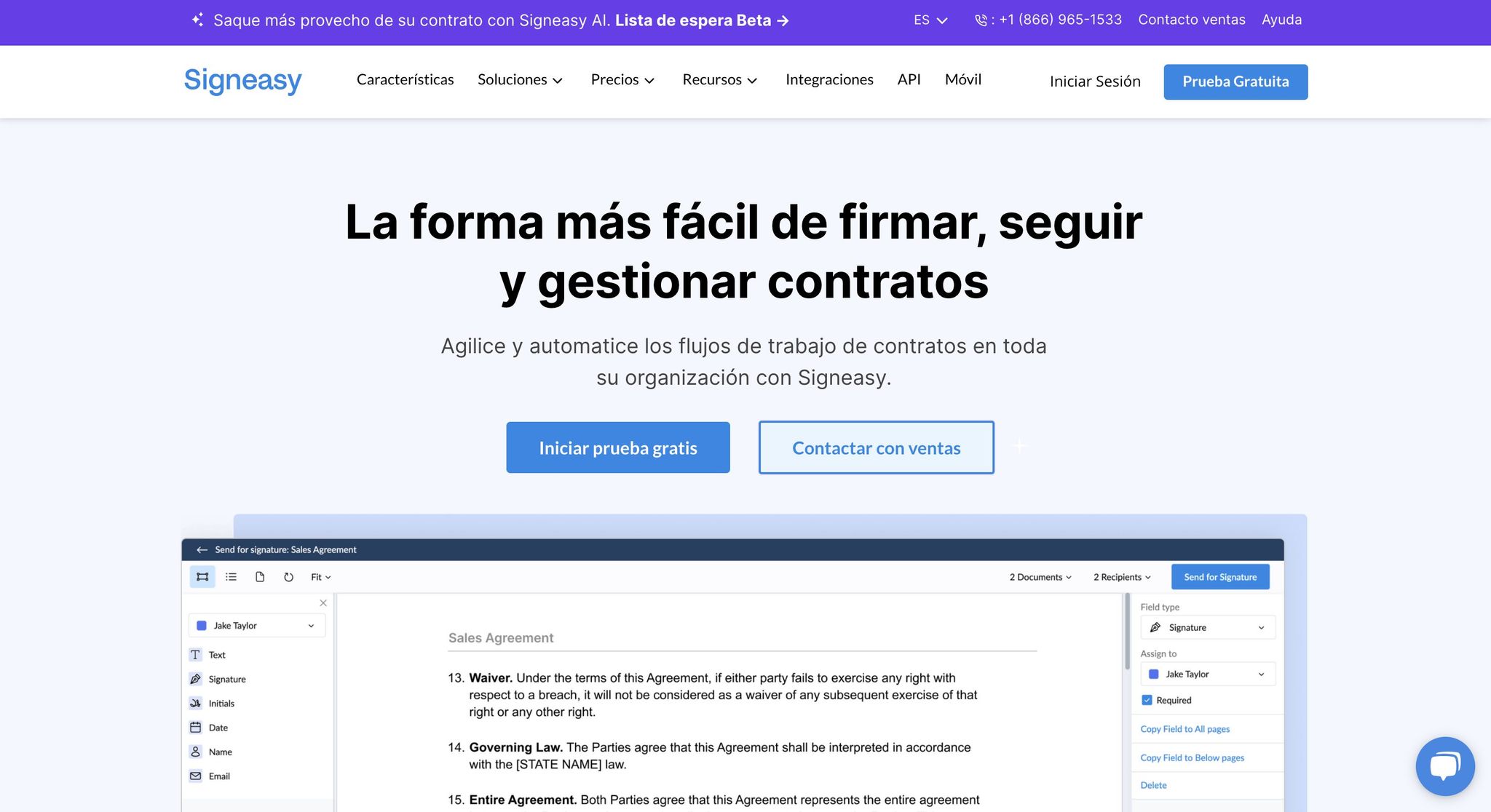Screen dimensions: 1491x812
Task: Click the blue swatch in the Assign to box
Action: [x=1153, y=674]
